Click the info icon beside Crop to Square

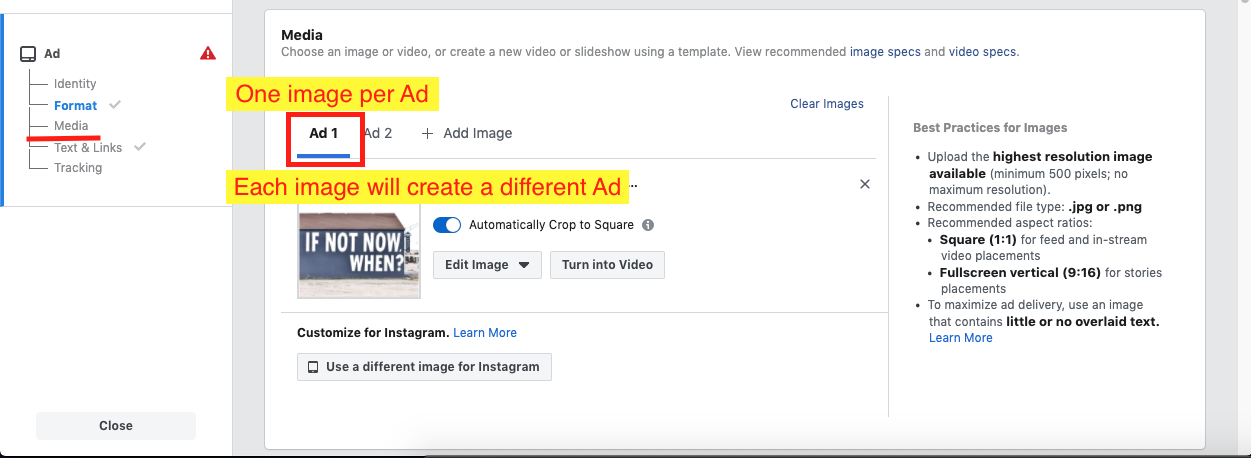pos(648,225)
